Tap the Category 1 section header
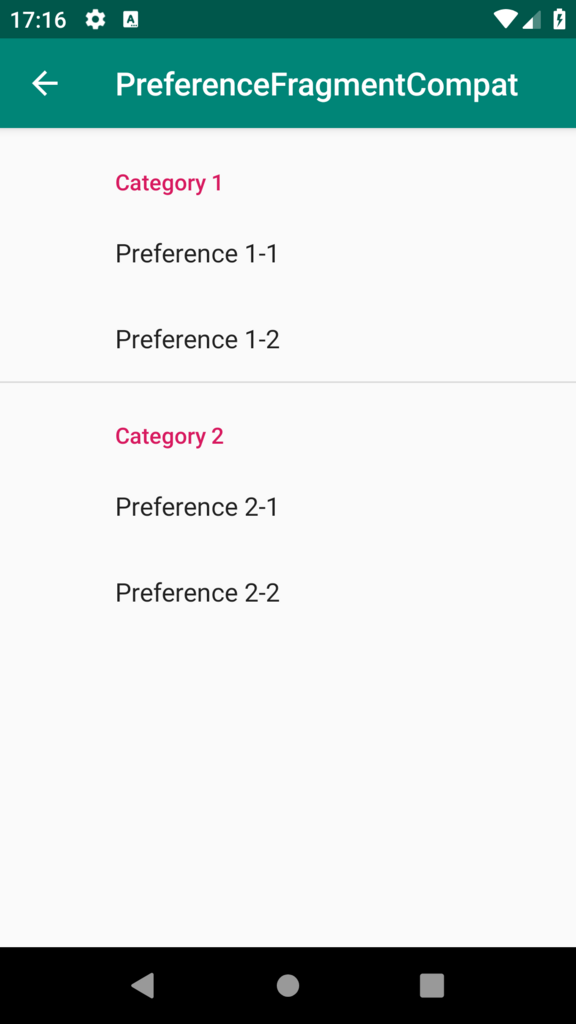 [169, 183]
